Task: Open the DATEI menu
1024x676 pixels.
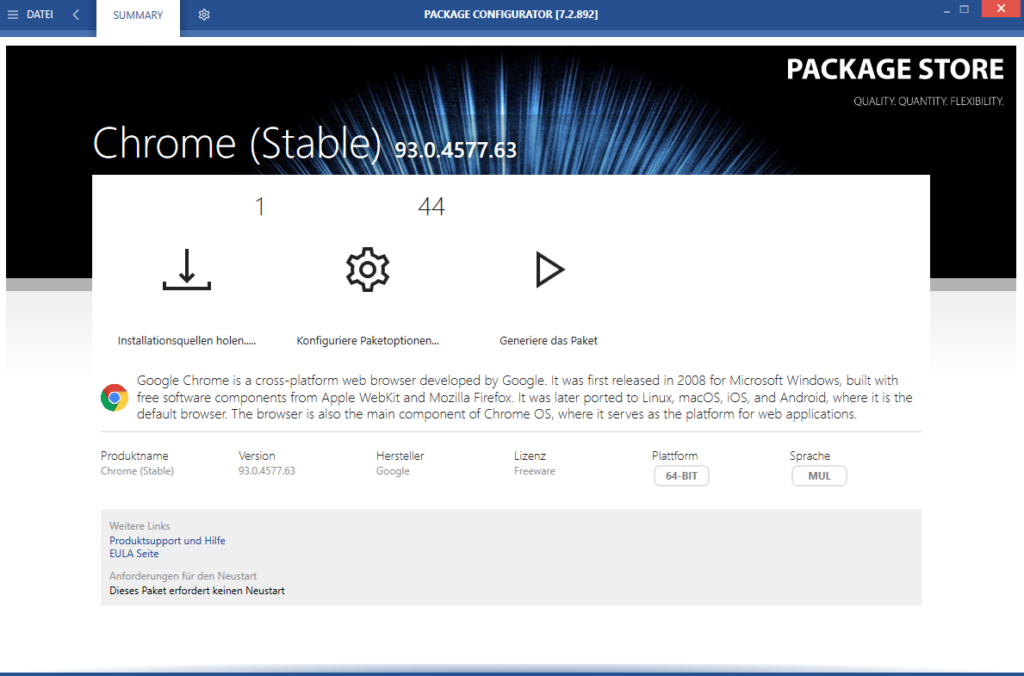Action: (40, 14)
